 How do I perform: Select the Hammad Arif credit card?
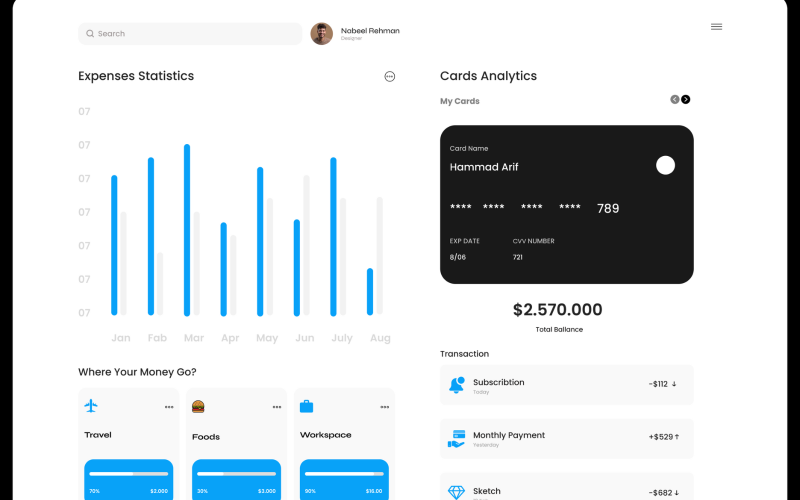click(x=566, y=204)
